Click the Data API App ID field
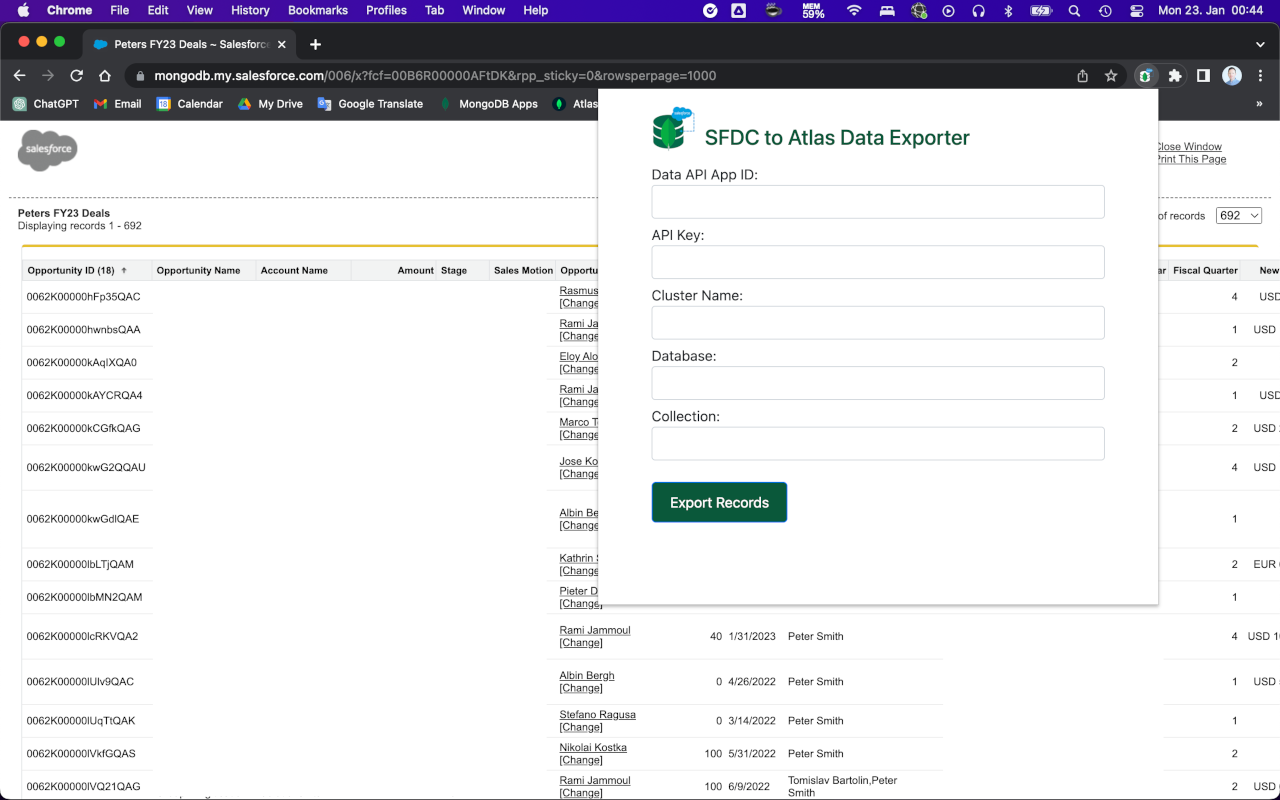The image size is (1280, 800). (x=878, y=202)
